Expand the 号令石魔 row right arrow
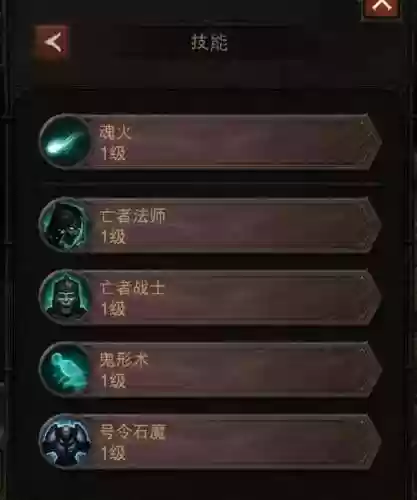The image size is (417, 500). (x=371, y=441)
